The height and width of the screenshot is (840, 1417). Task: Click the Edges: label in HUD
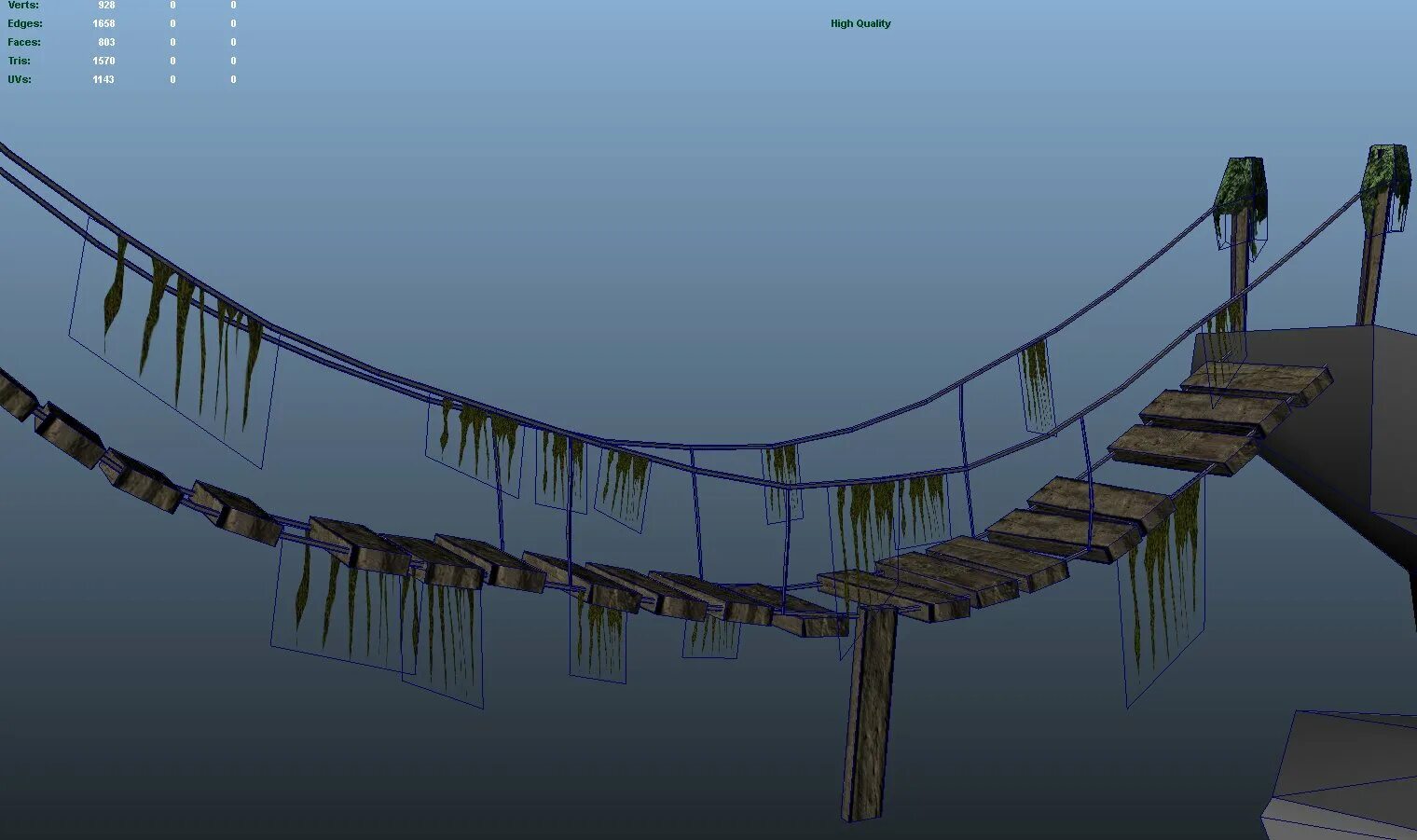coord(25,23)
